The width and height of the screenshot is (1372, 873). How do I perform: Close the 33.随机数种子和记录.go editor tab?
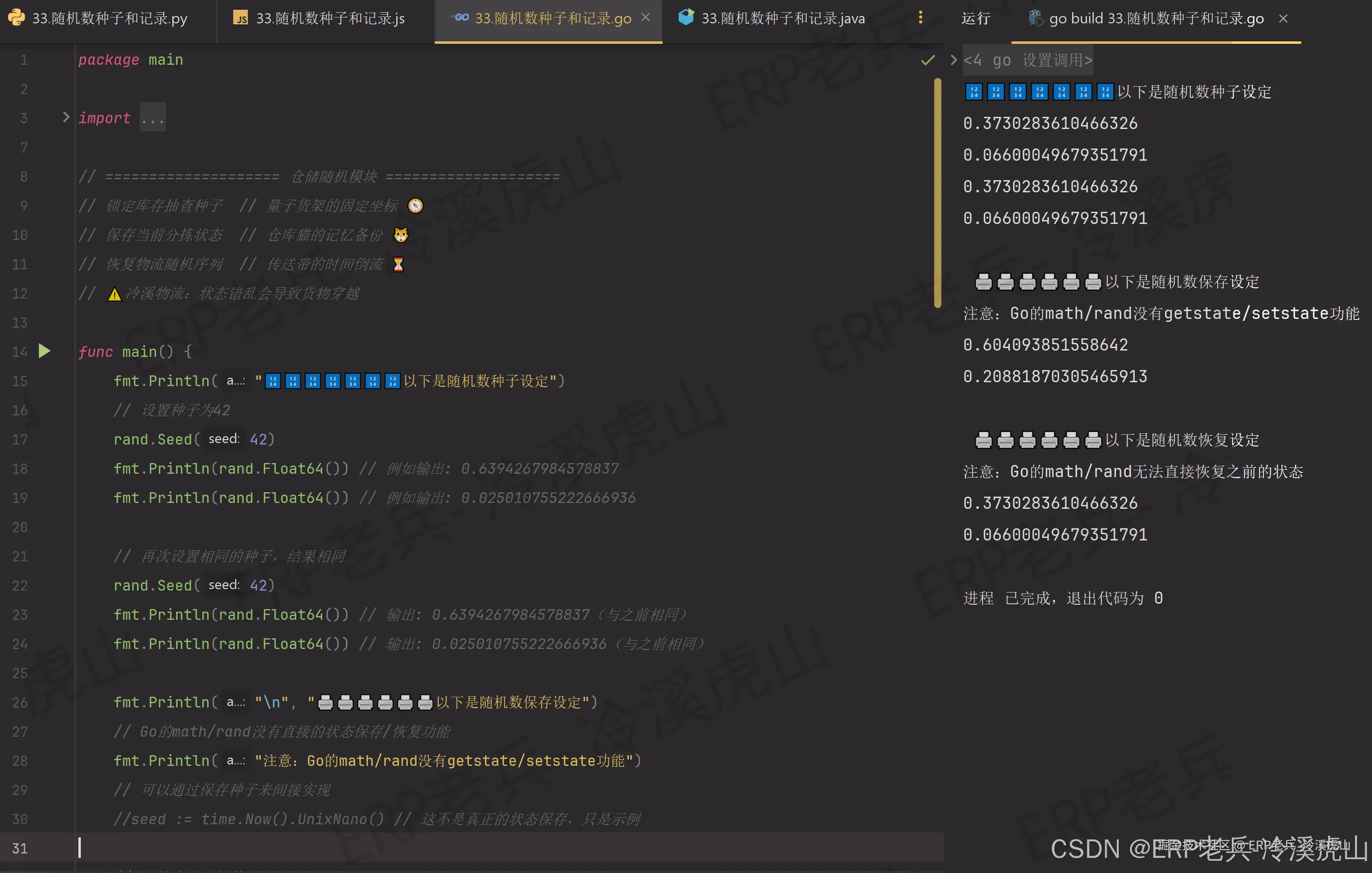(646, 18)
